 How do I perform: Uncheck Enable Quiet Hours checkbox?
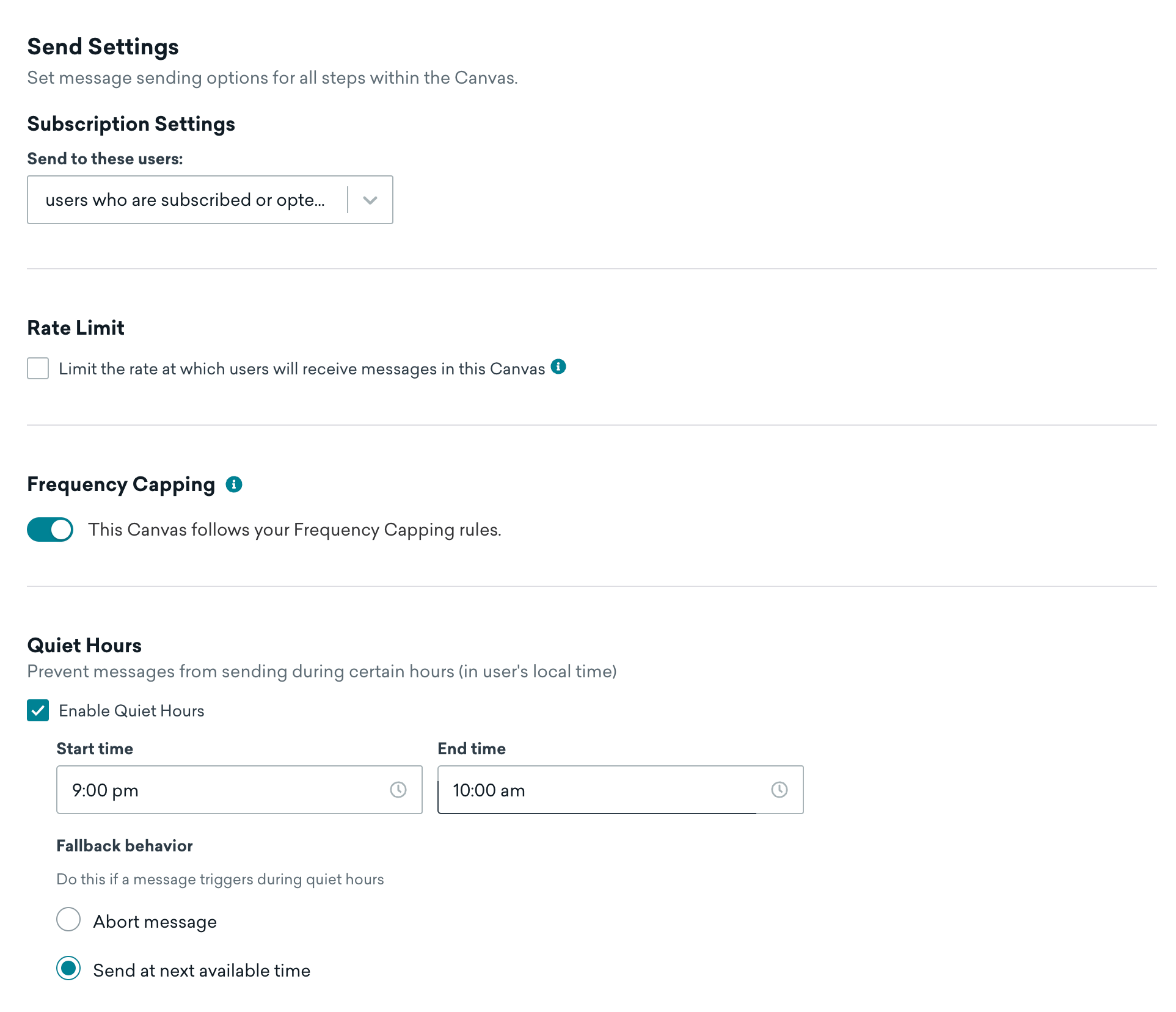37,711
